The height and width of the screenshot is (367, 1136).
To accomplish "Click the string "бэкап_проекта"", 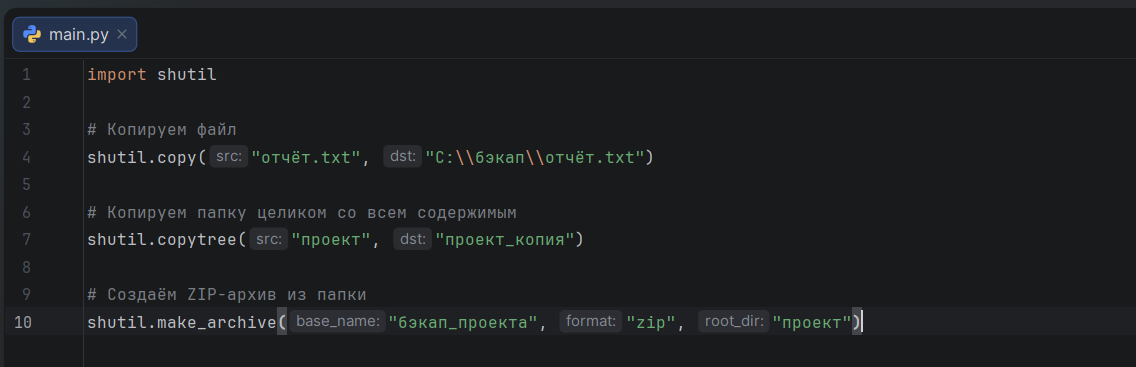I will click(464, 322).
